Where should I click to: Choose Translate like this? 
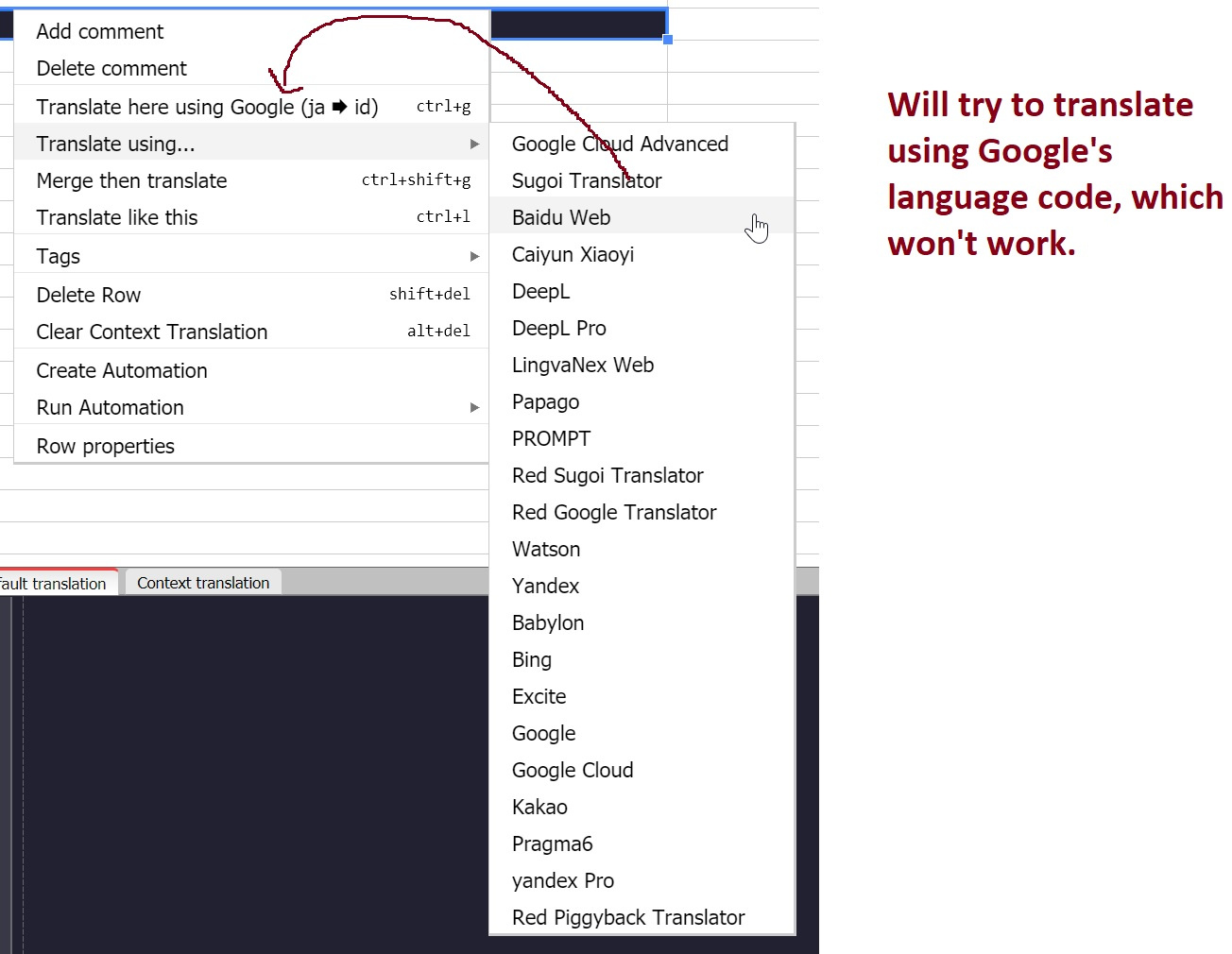pos(251,217)
